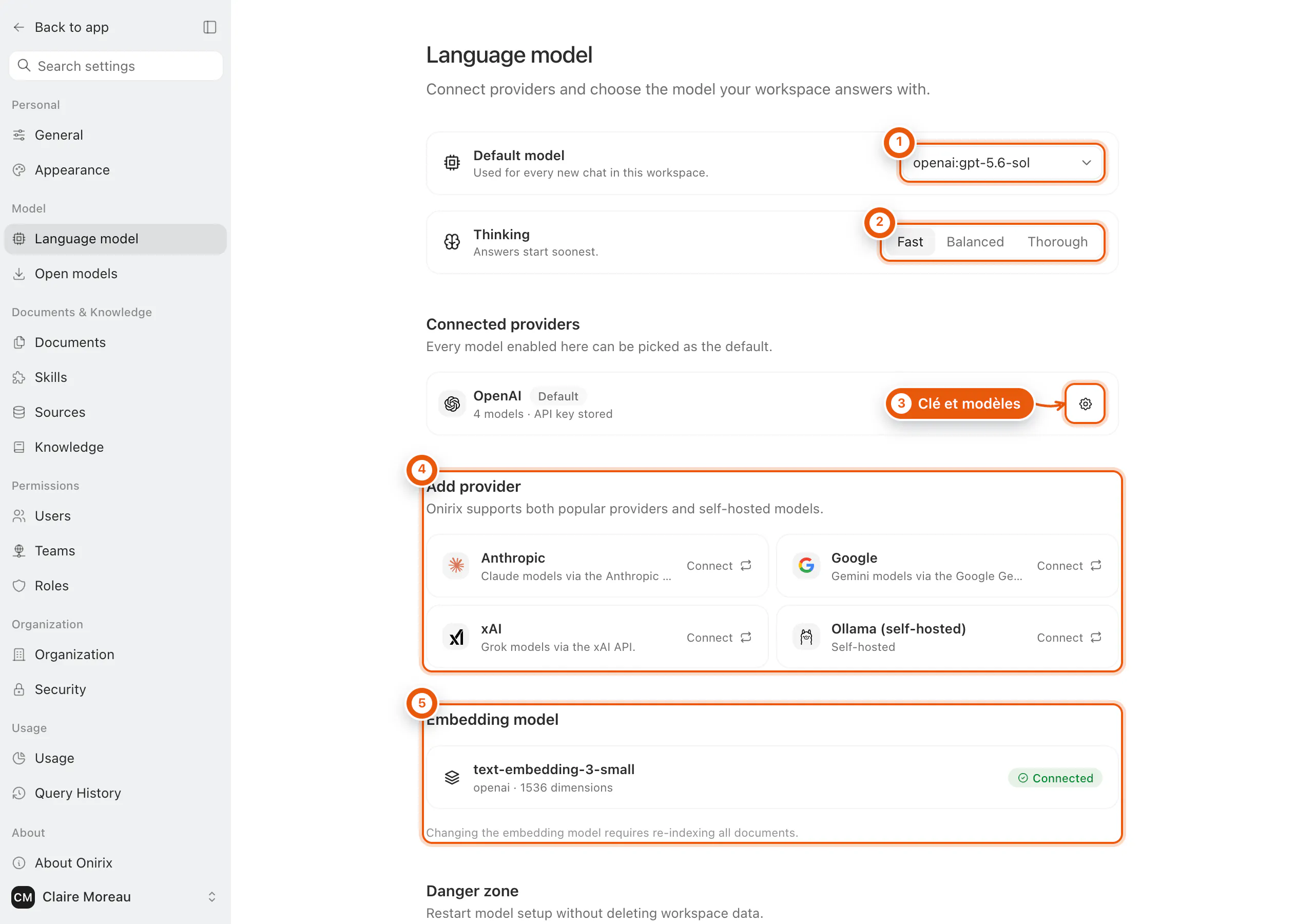Click the Google logo icon
This screenshot has width=1314, height=924.
tap(806, 566)
